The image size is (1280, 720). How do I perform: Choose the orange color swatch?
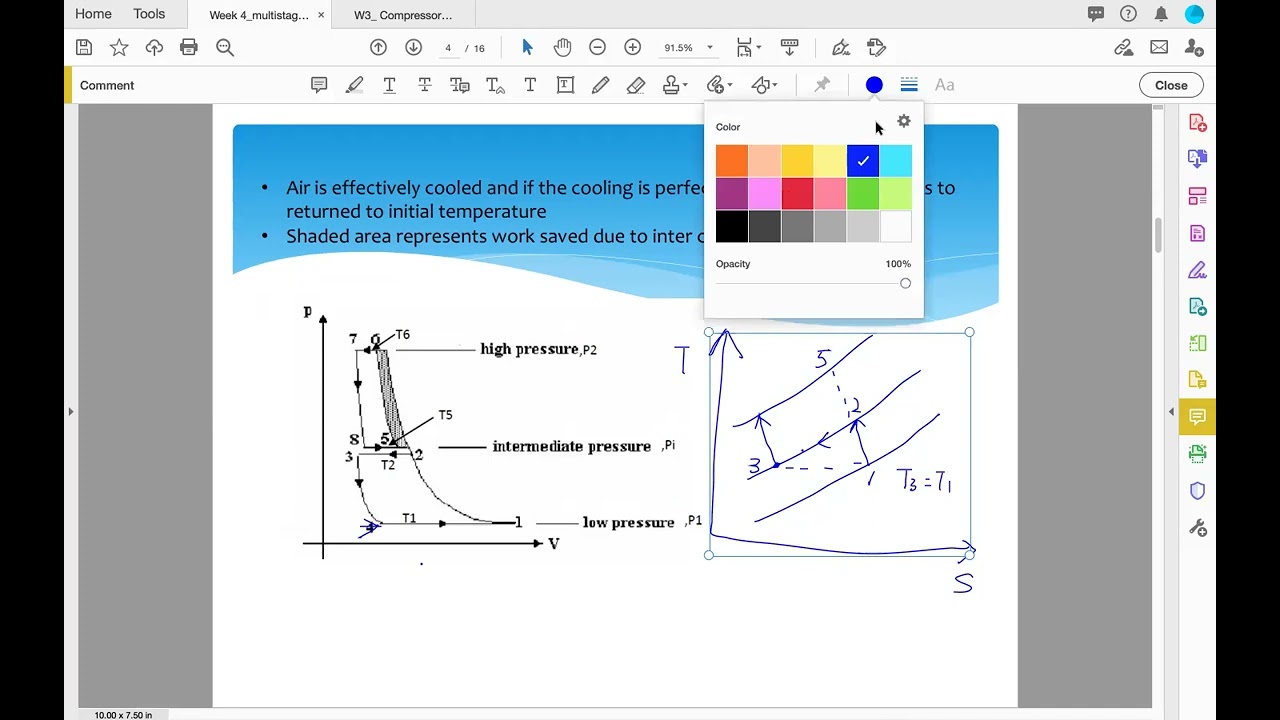point(732,161)
